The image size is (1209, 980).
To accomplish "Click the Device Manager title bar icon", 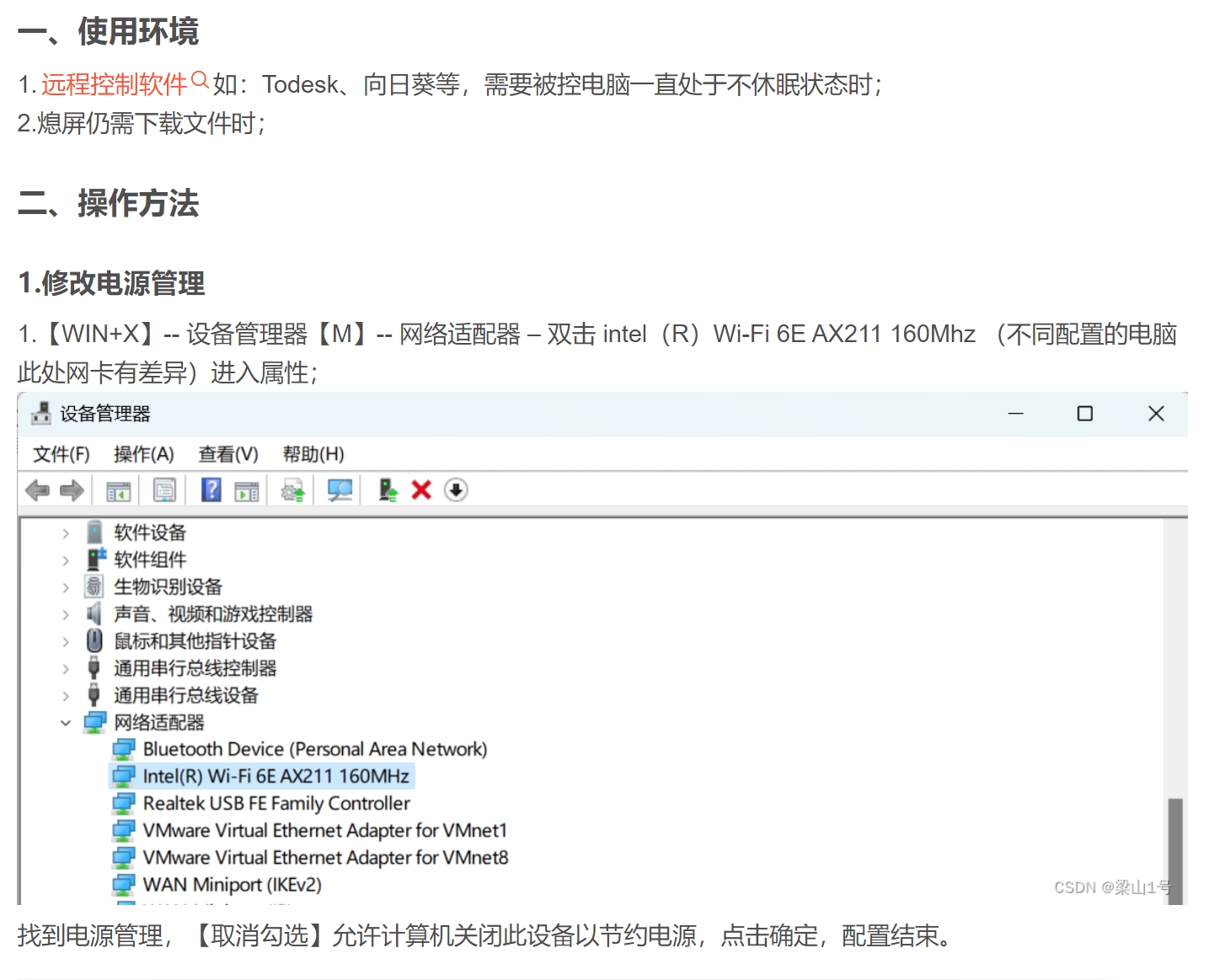I will point(40,413).
